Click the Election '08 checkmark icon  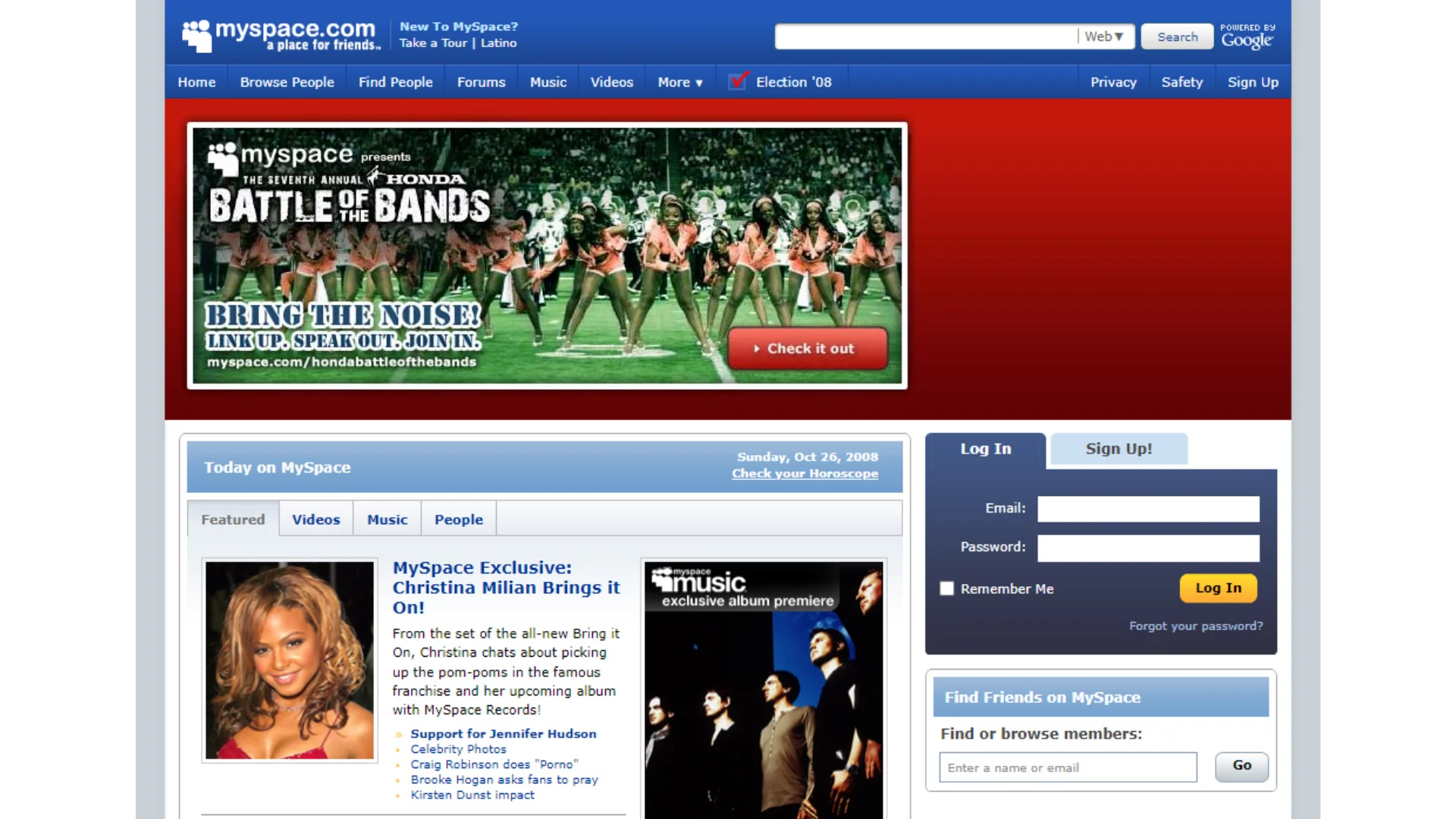739,80
